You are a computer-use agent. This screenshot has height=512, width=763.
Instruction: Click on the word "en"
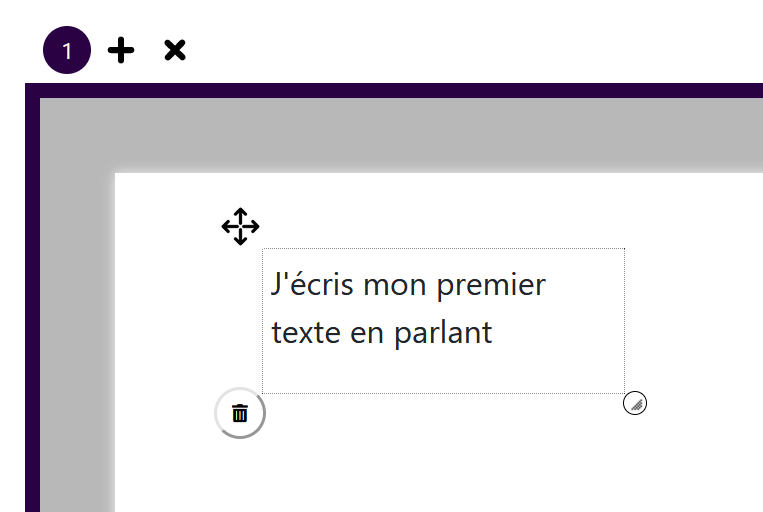tap(367, 335)
